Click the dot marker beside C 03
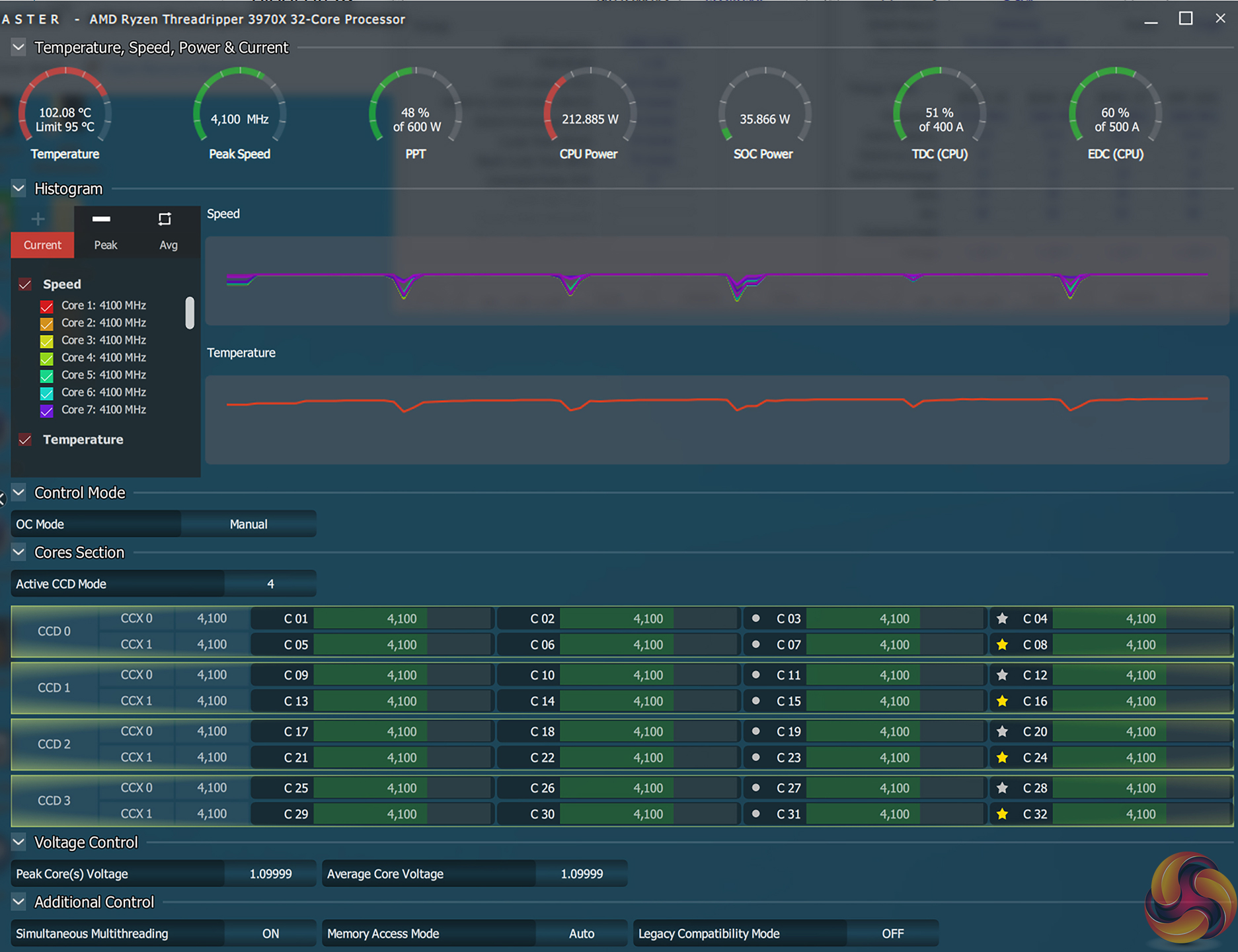The width and height of the screenshot is (1238, 952). coord(755,619)
